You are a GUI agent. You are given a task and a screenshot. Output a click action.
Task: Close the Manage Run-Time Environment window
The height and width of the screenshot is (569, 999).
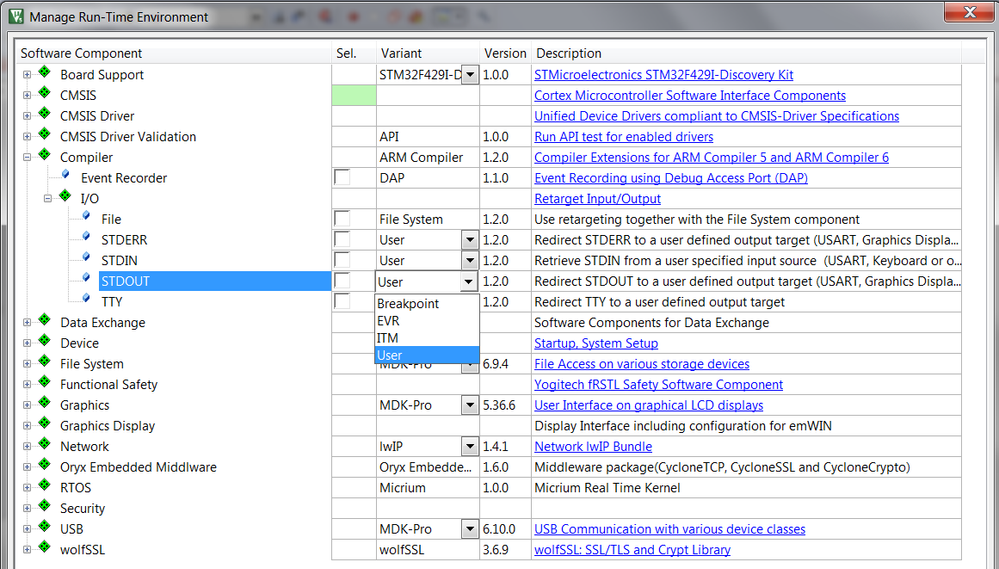[970, 12]
